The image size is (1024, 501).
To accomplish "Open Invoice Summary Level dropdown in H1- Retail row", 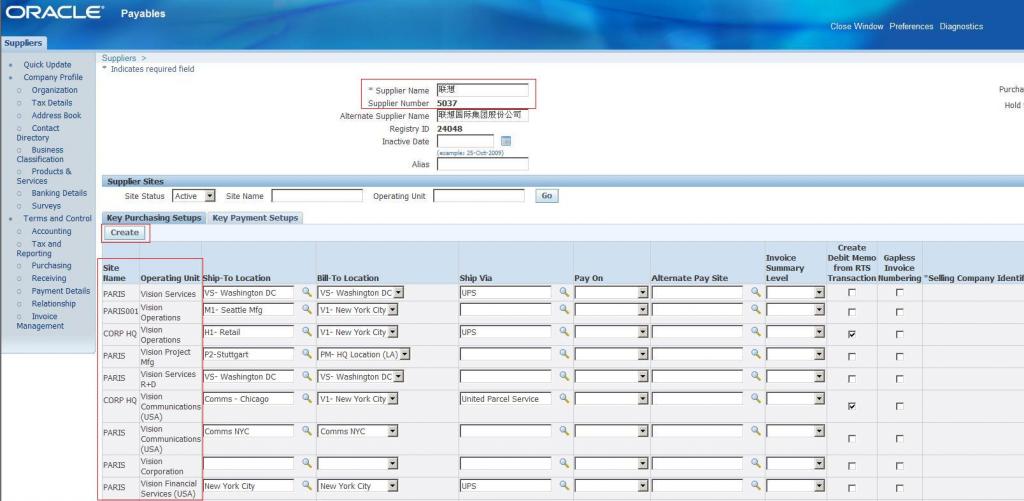I will (796, 332).
